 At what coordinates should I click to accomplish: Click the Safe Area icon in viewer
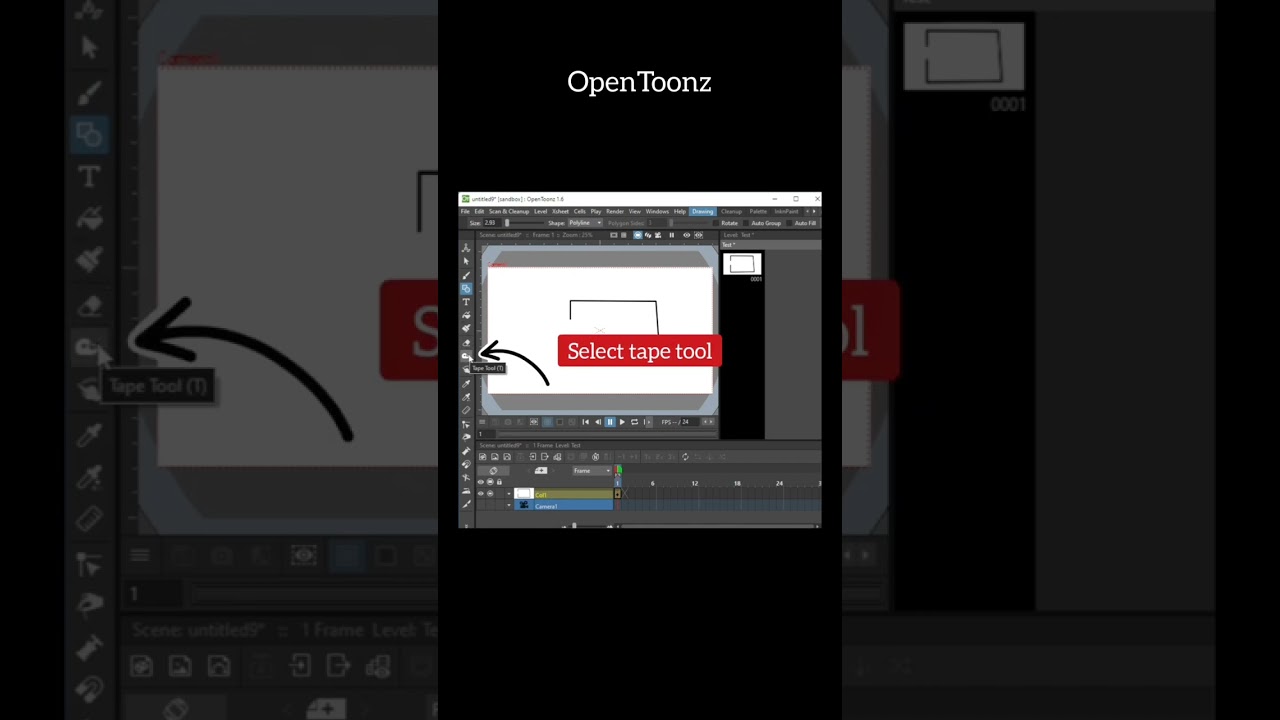pyautogui.click(x=613, y=235)
